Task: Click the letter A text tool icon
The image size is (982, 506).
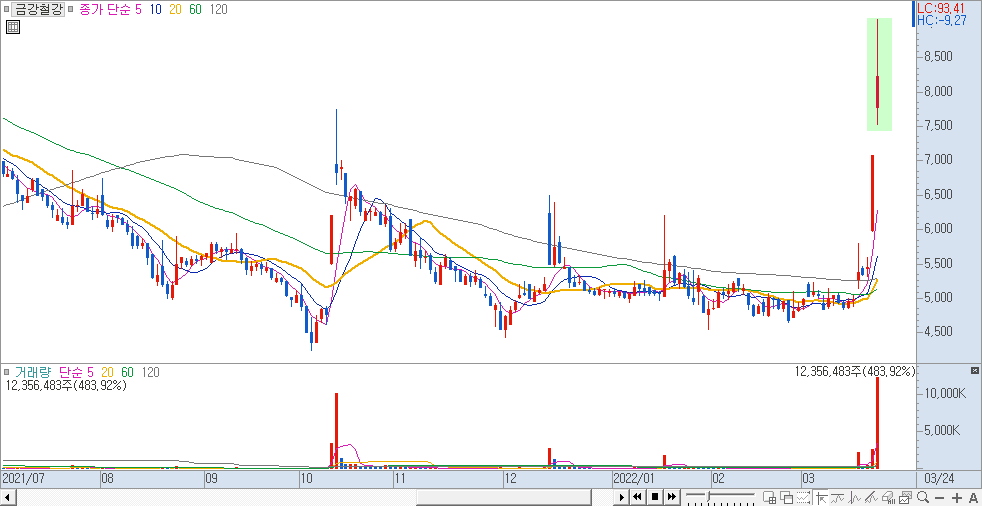Action: tap(973, 498)
